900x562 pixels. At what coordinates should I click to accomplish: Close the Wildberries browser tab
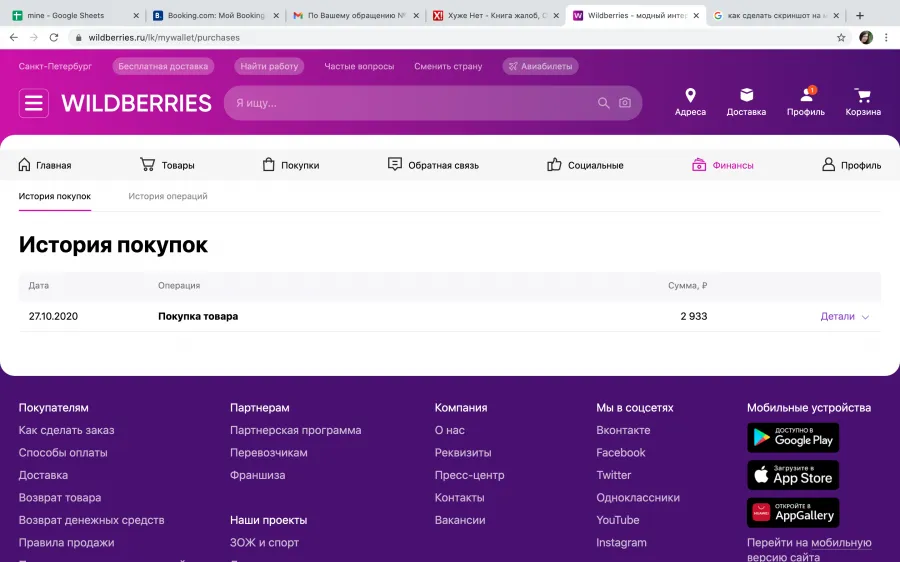(696, 15)
